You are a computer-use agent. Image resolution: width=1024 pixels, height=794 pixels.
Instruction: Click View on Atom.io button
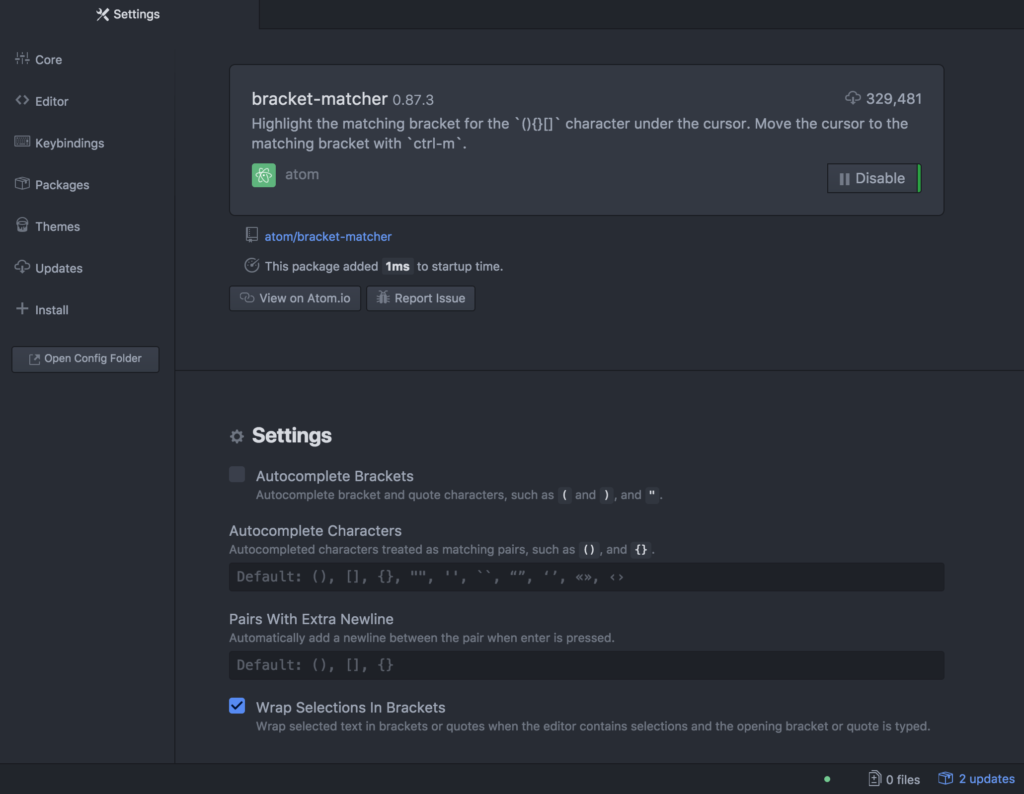pos(295,298)
